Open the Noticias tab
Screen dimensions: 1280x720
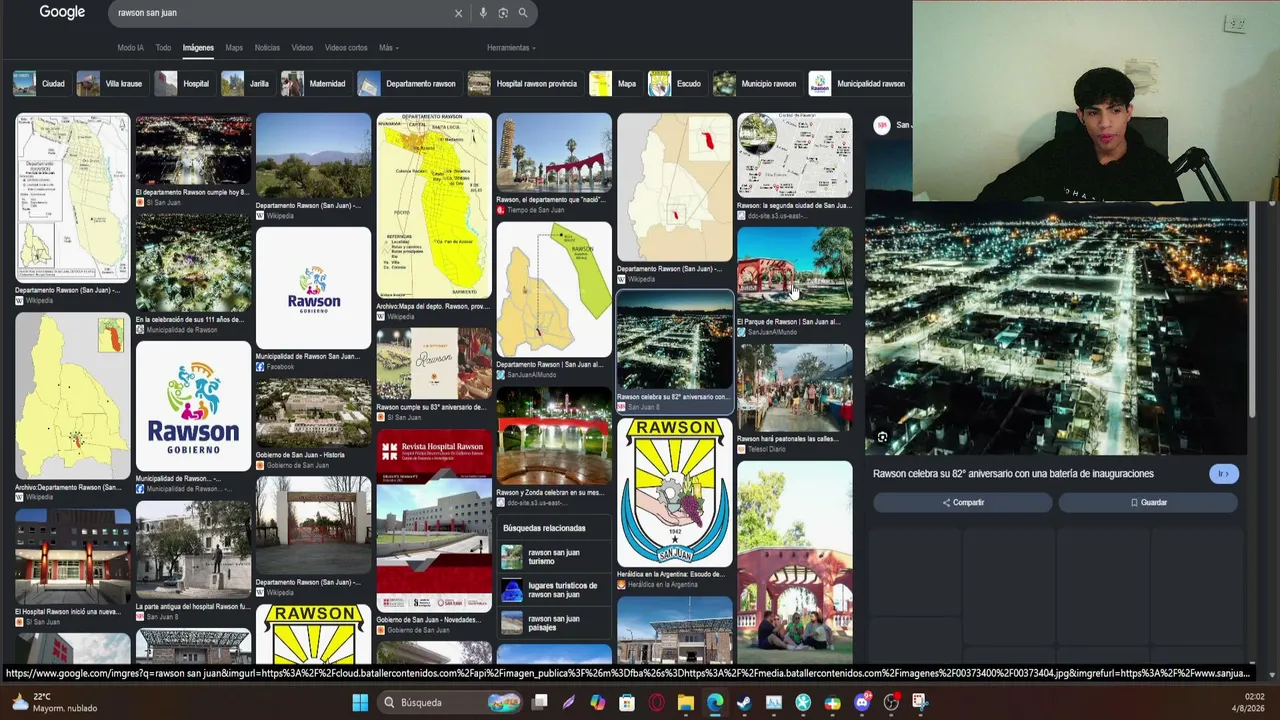tap(267, 48)
